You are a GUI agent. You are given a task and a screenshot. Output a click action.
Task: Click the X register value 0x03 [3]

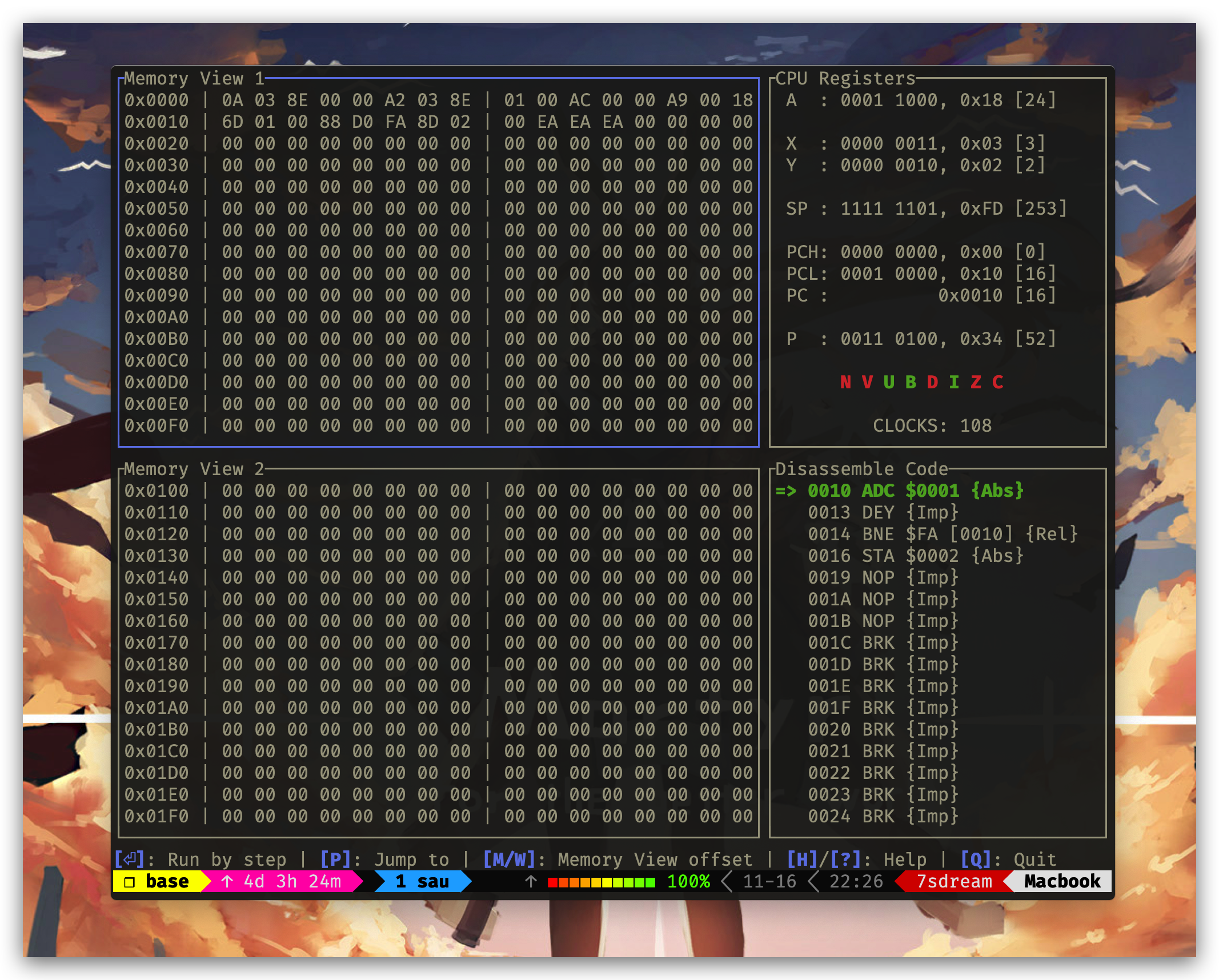[1003, 143]
